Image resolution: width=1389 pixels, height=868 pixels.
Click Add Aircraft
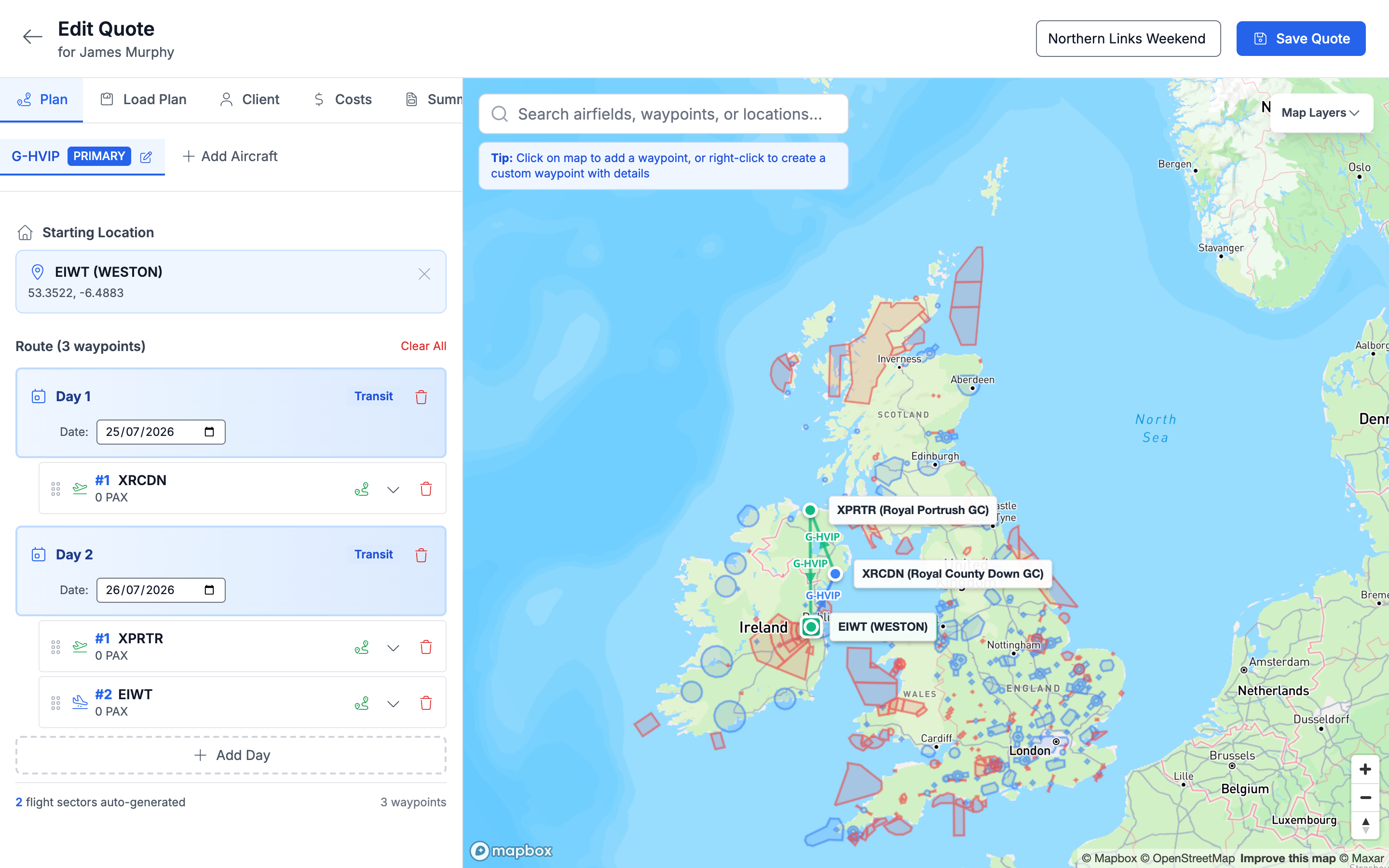pyautogui.click(x=230, y=157)
